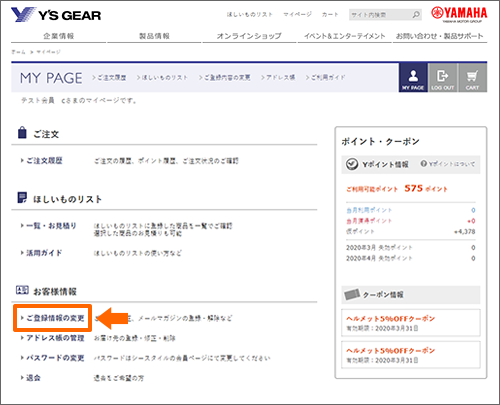Click the +4,378 仮ポイント value
The height and width of the screenshot is (405, 500).
coord(465,232)
